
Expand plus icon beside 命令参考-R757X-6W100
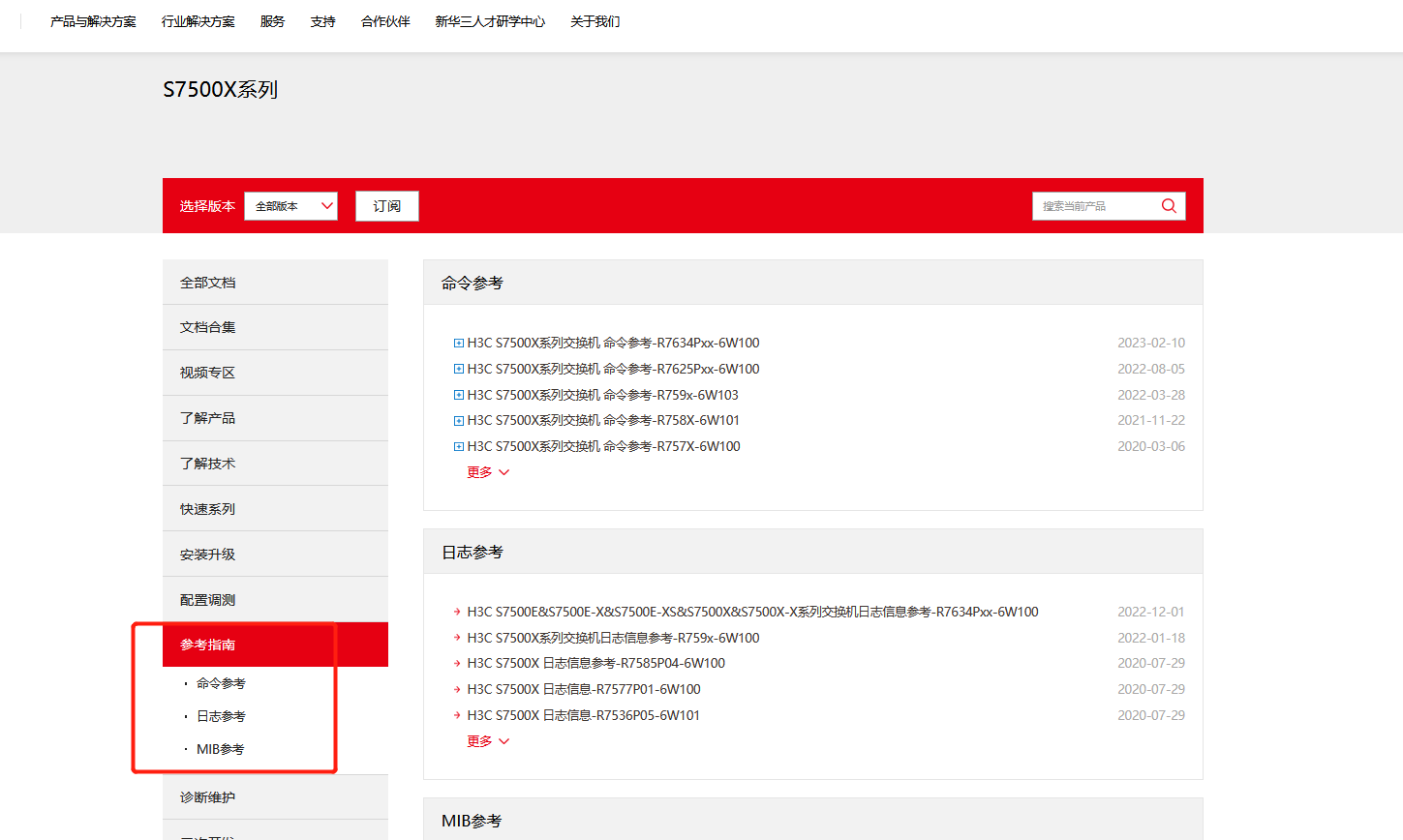coord(459,446)
